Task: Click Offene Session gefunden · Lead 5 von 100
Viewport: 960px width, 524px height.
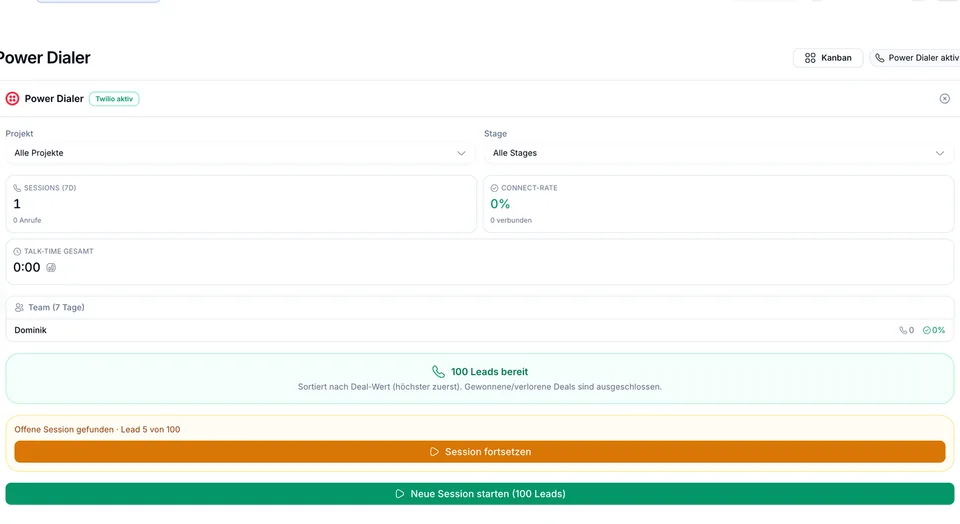Action: coord(97,429)
